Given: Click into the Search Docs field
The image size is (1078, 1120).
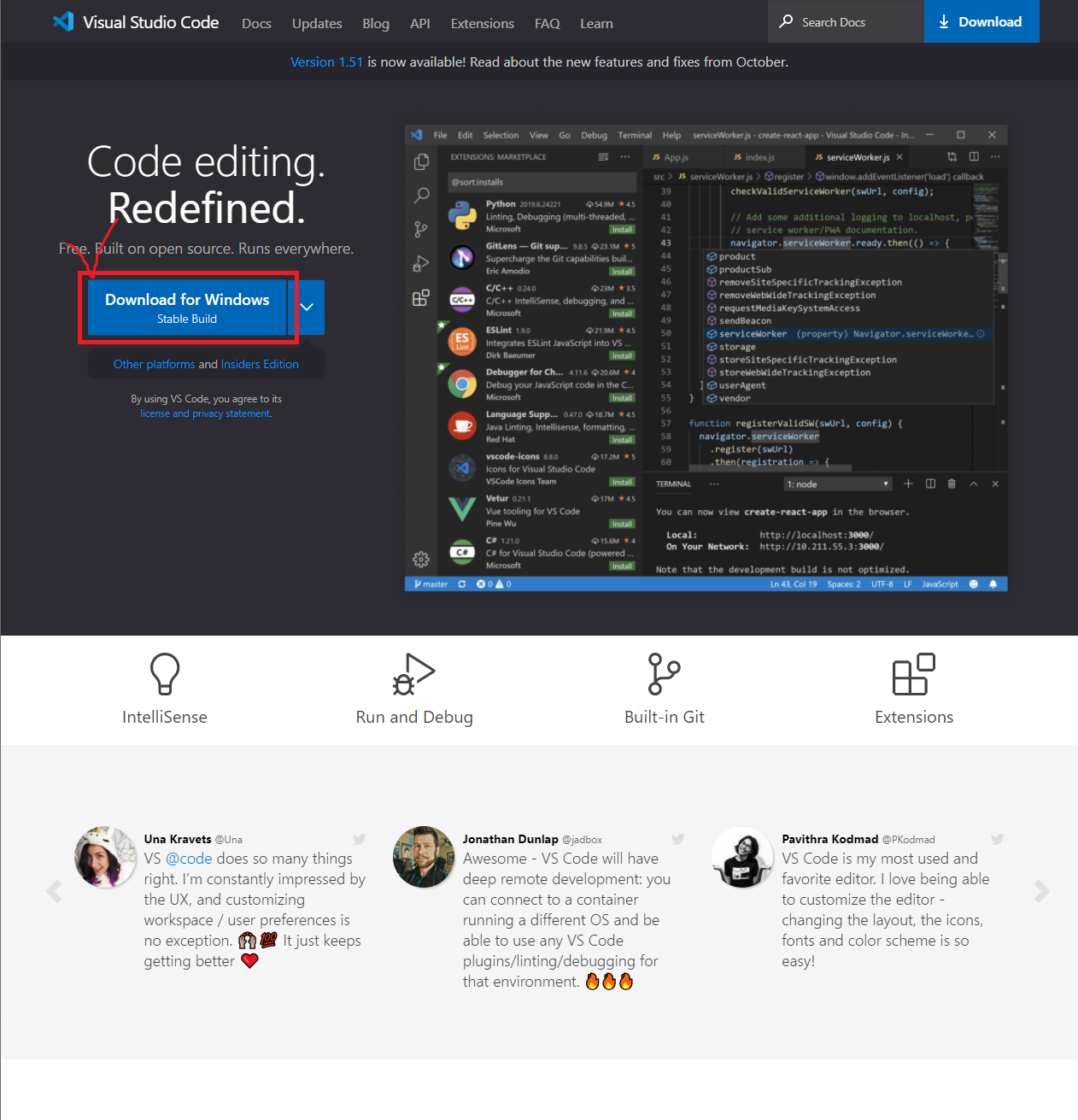Looking at the screenshot, I should pyautogui.click(x=854, y=22).
